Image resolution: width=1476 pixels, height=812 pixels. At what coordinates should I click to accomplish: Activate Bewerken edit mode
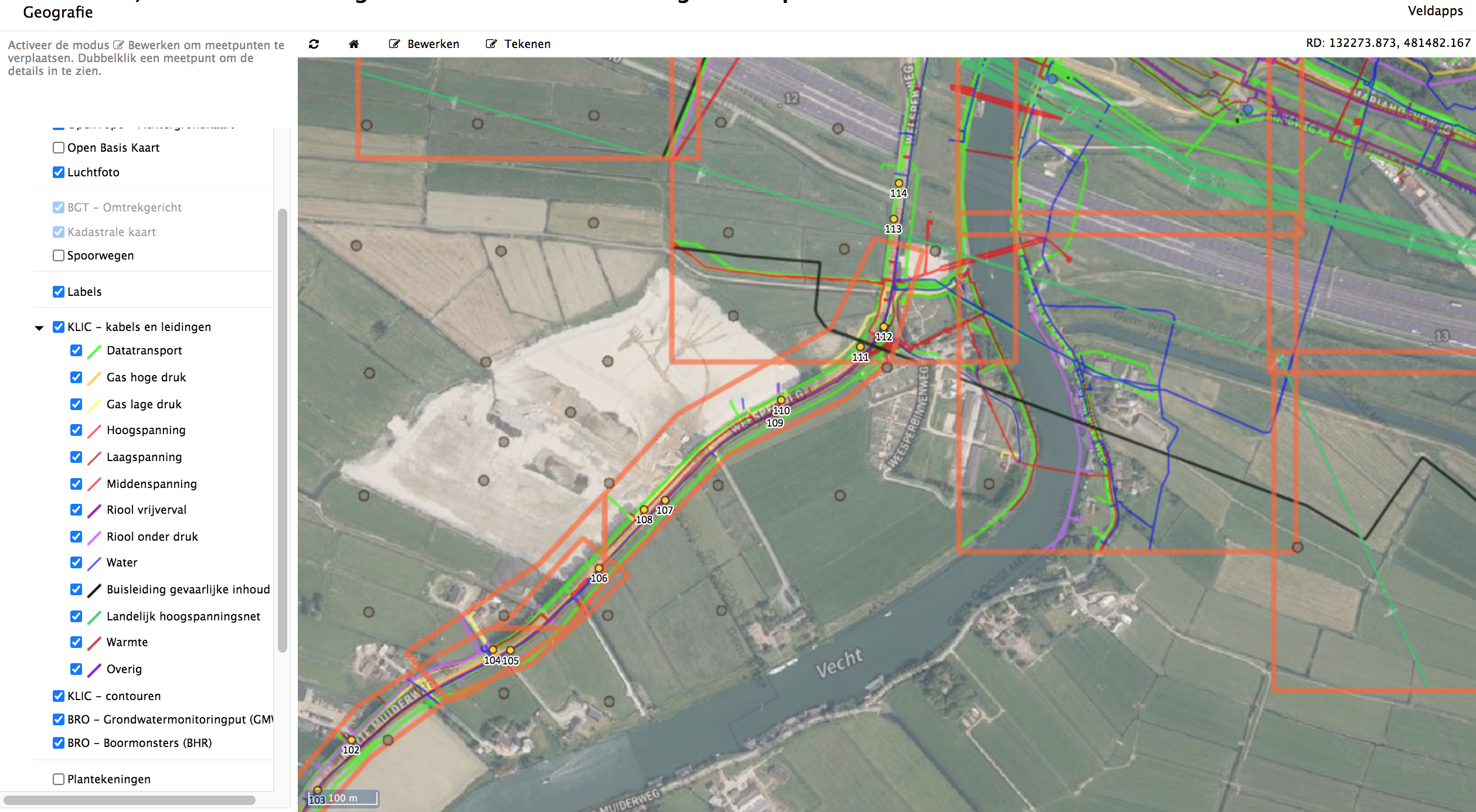[424, 44]
